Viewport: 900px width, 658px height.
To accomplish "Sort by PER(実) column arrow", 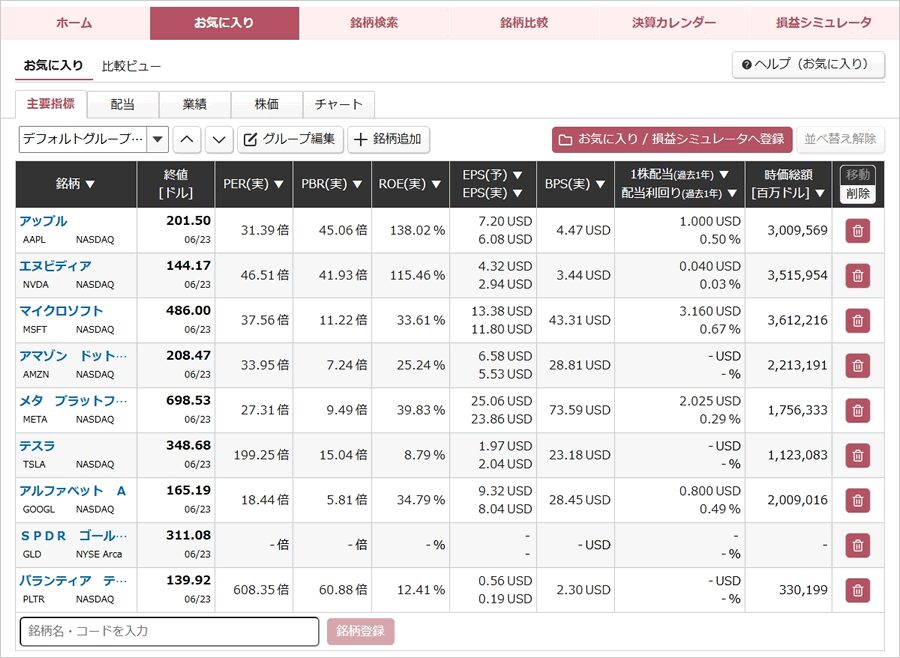I will click(279, 184).
